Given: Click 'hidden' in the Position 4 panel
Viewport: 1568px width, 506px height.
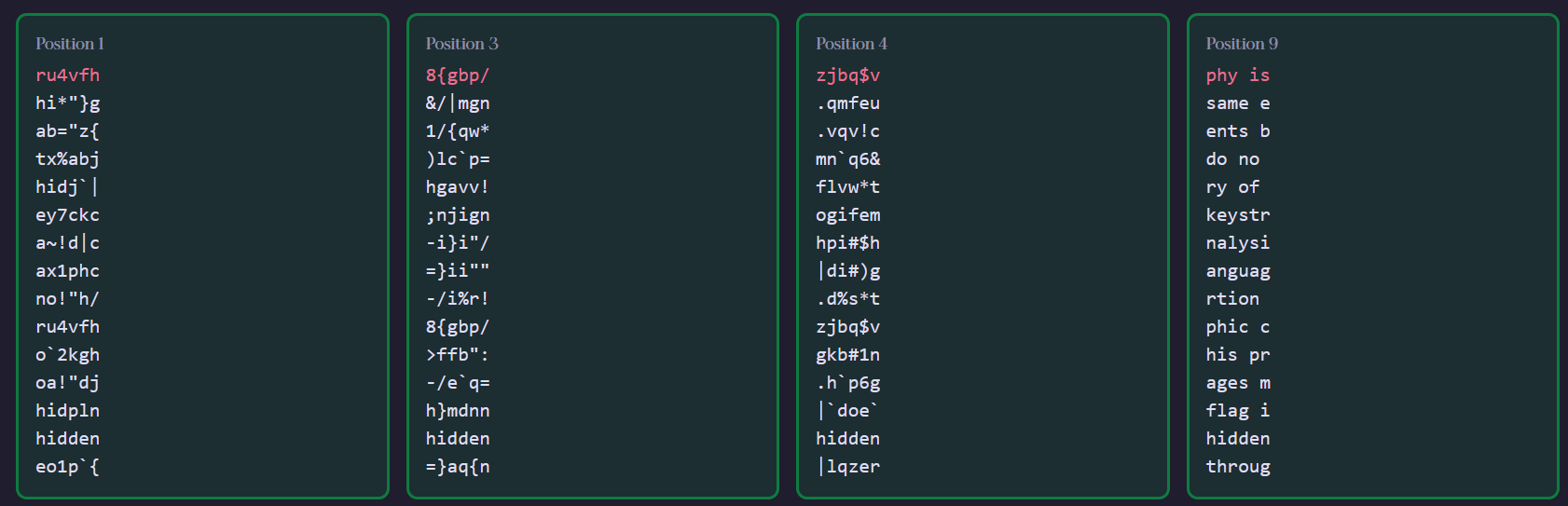Looking at the screenshot, I should click(x=847, y=439).
